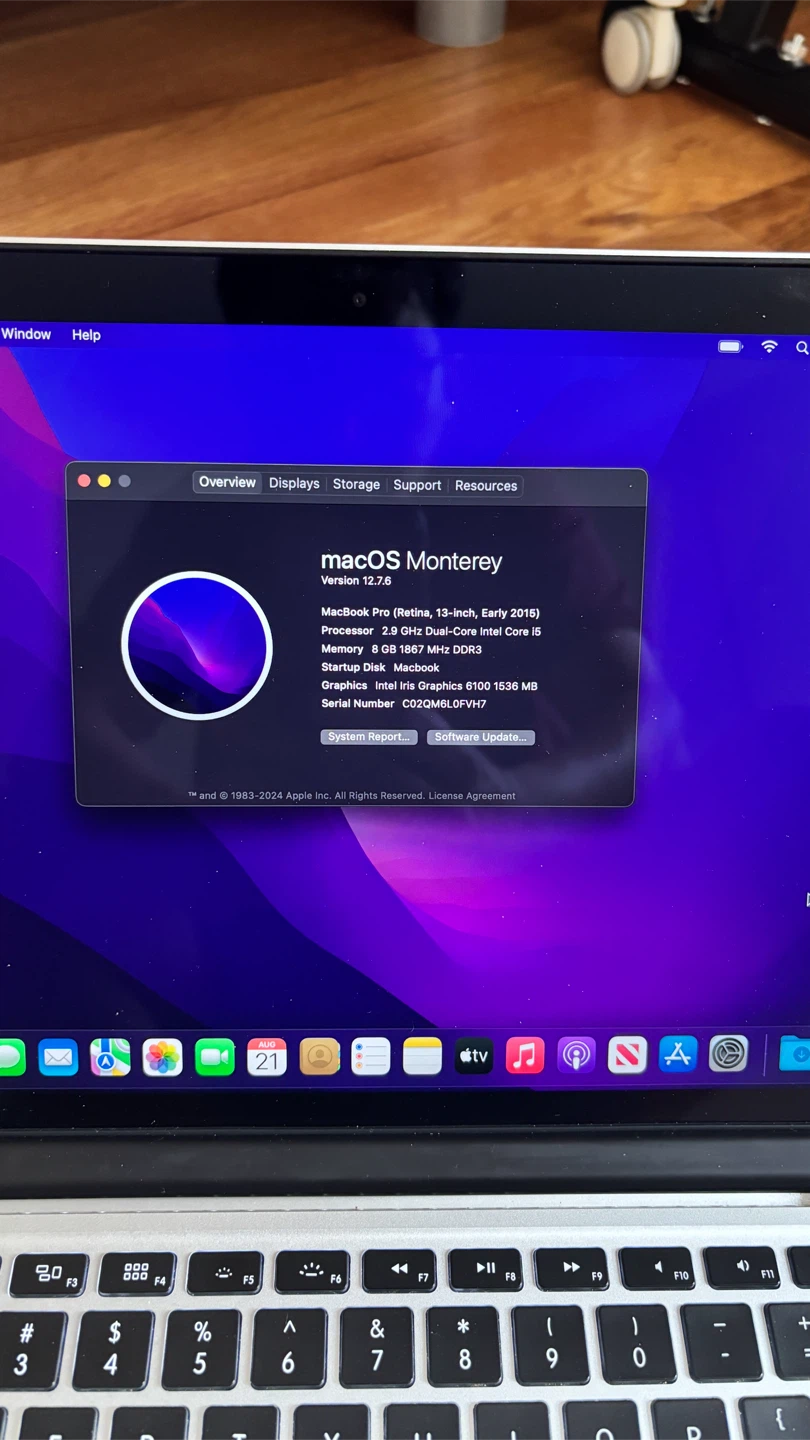810x1440 pixels.
Task: Click the Serial Number value
Action: 444,704
